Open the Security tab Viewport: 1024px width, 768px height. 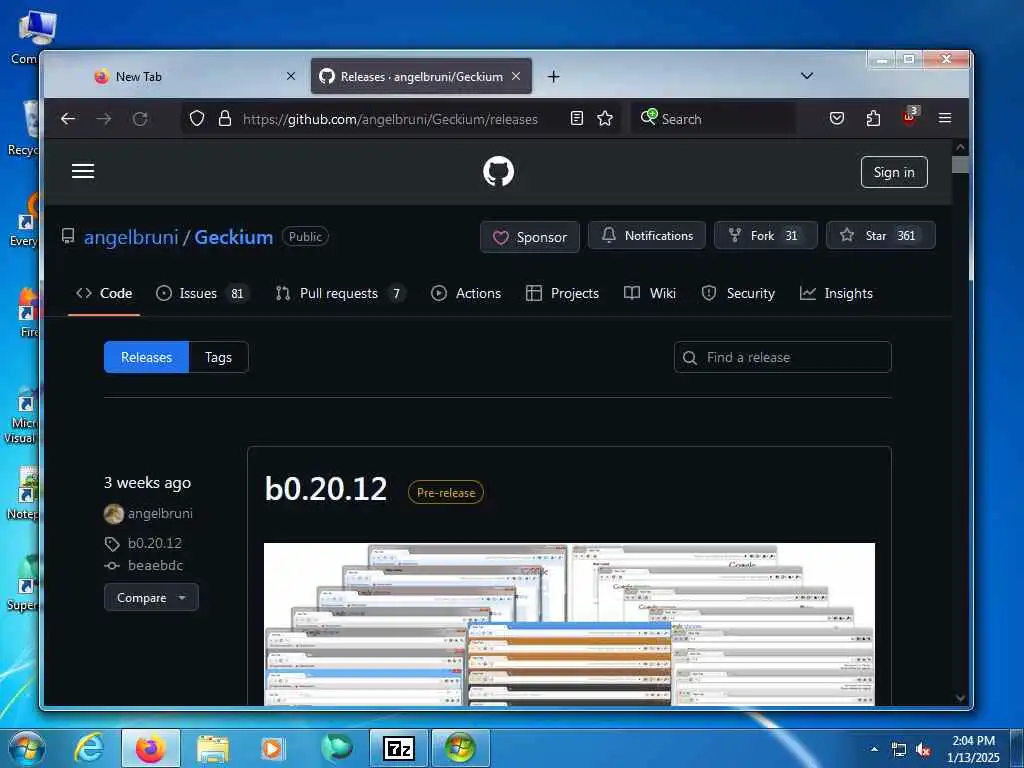(738, 293)
